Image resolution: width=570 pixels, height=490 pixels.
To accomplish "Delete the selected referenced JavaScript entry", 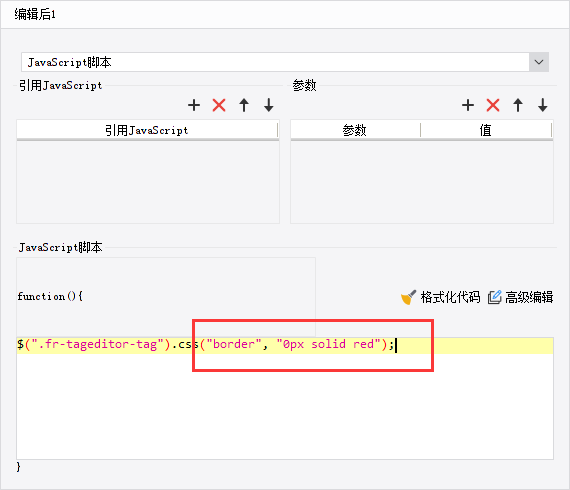I will click(x=219, y=105).
